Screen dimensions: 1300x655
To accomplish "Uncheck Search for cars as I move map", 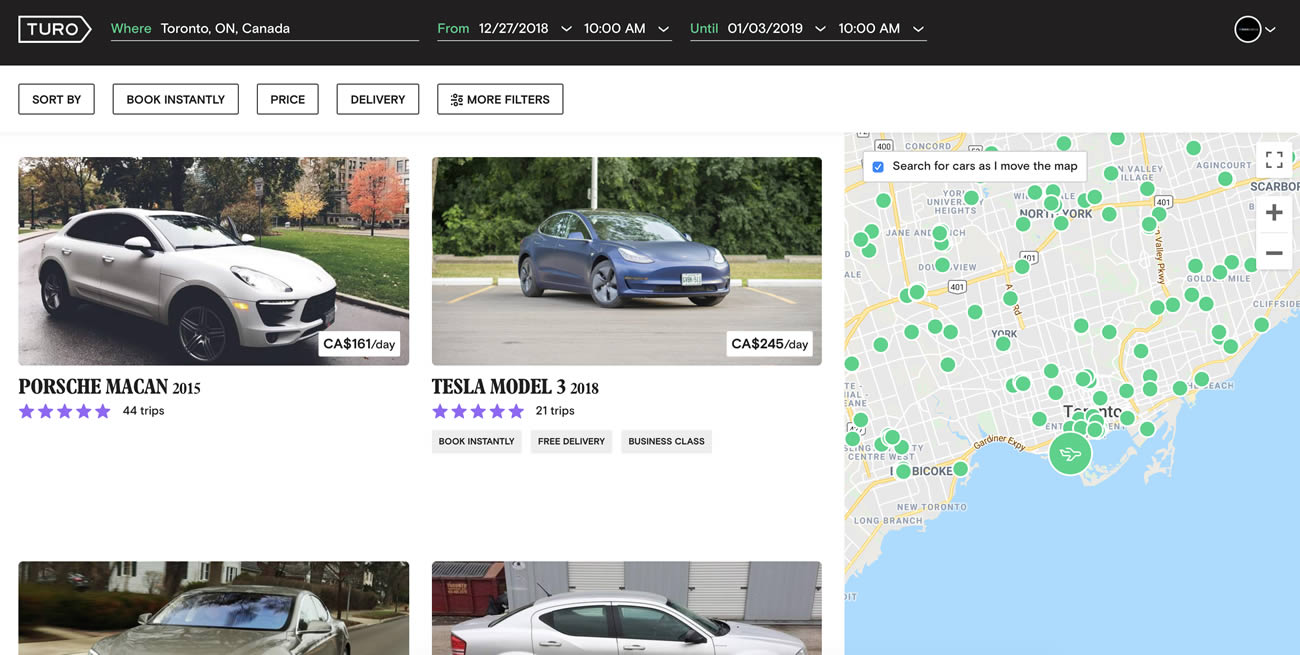I will 878,167.
